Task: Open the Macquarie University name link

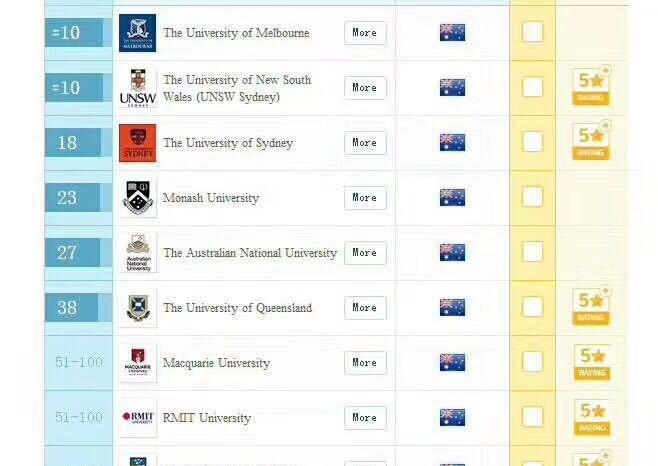Action: pyautogui.click(x=216, y=363)
